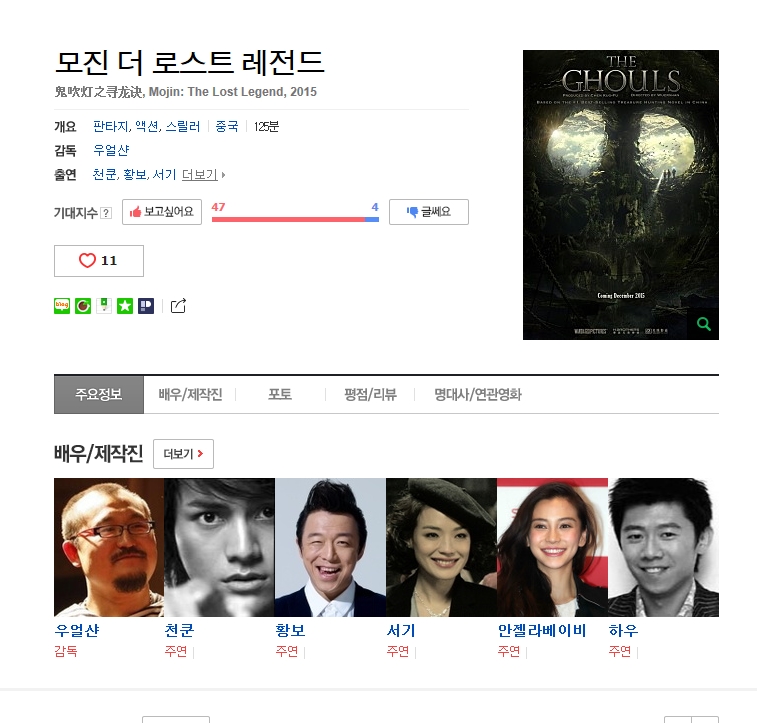Toggle the heart like button showing 11
Screen dimensions: 757x723
pyautogui.click(x=99, y=261)
